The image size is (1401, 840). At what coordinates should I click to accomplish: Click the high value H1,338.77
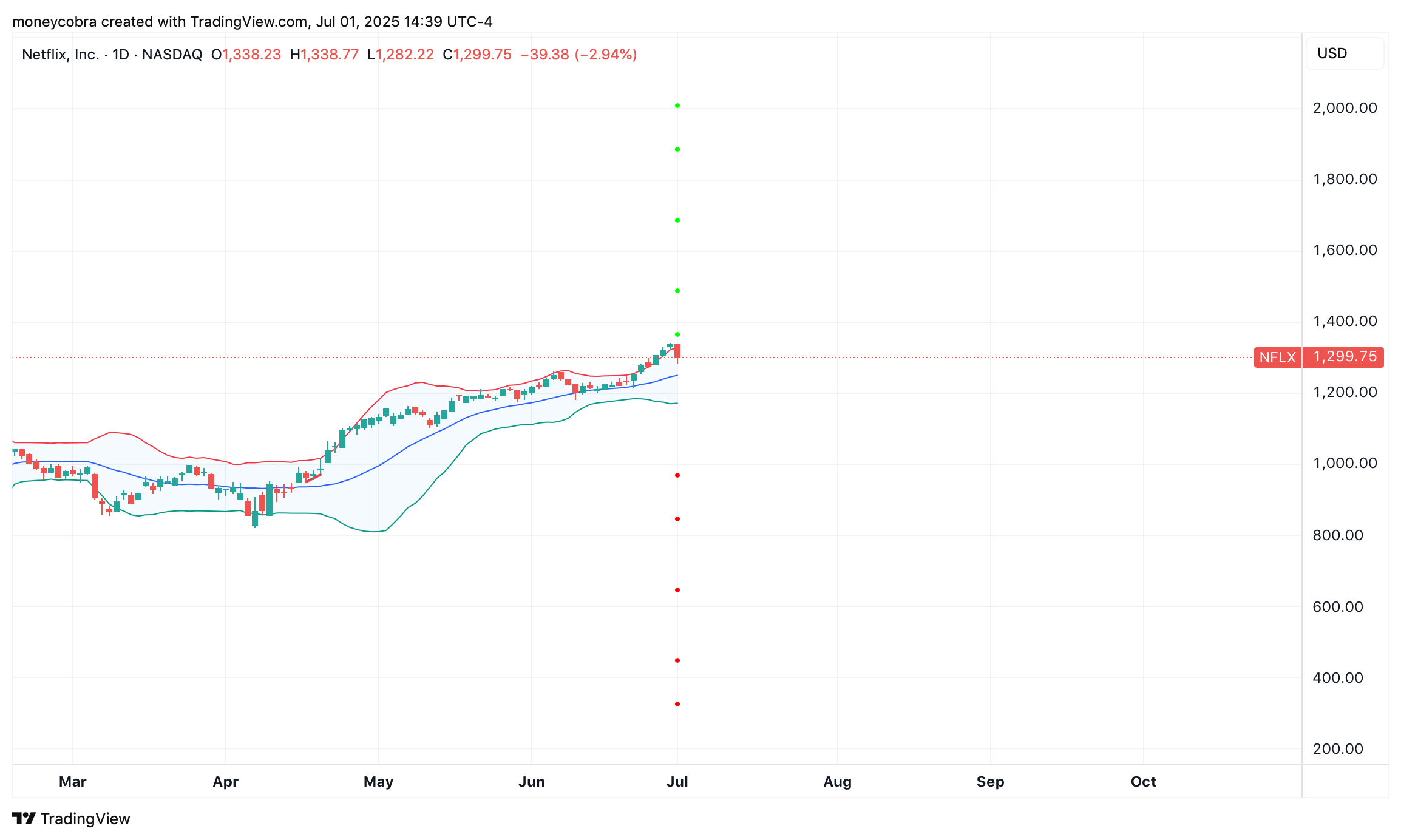pyautogui.click(x=324, y=55)
